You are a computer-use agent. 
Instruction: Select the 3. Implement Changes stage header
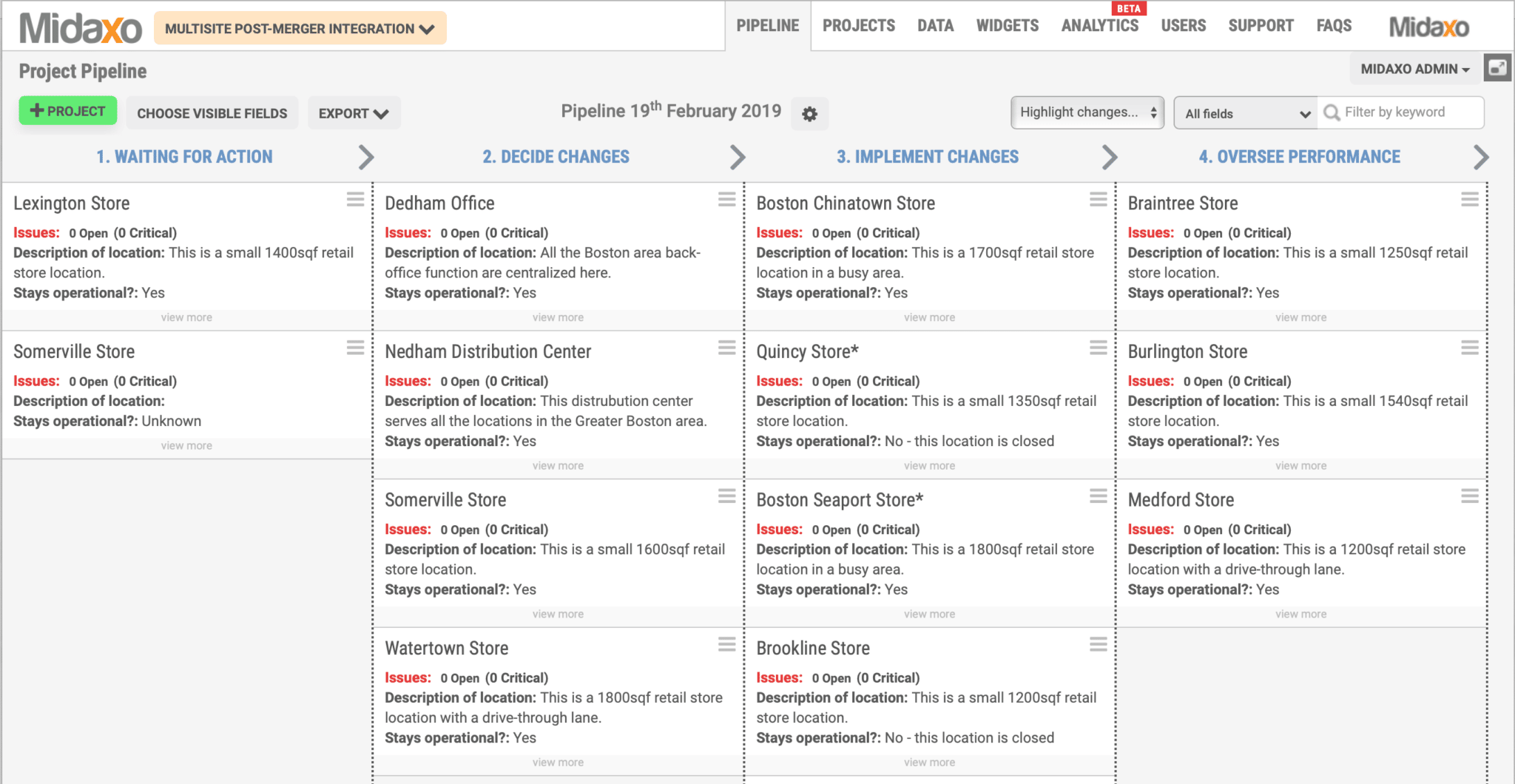pos(928,157)
